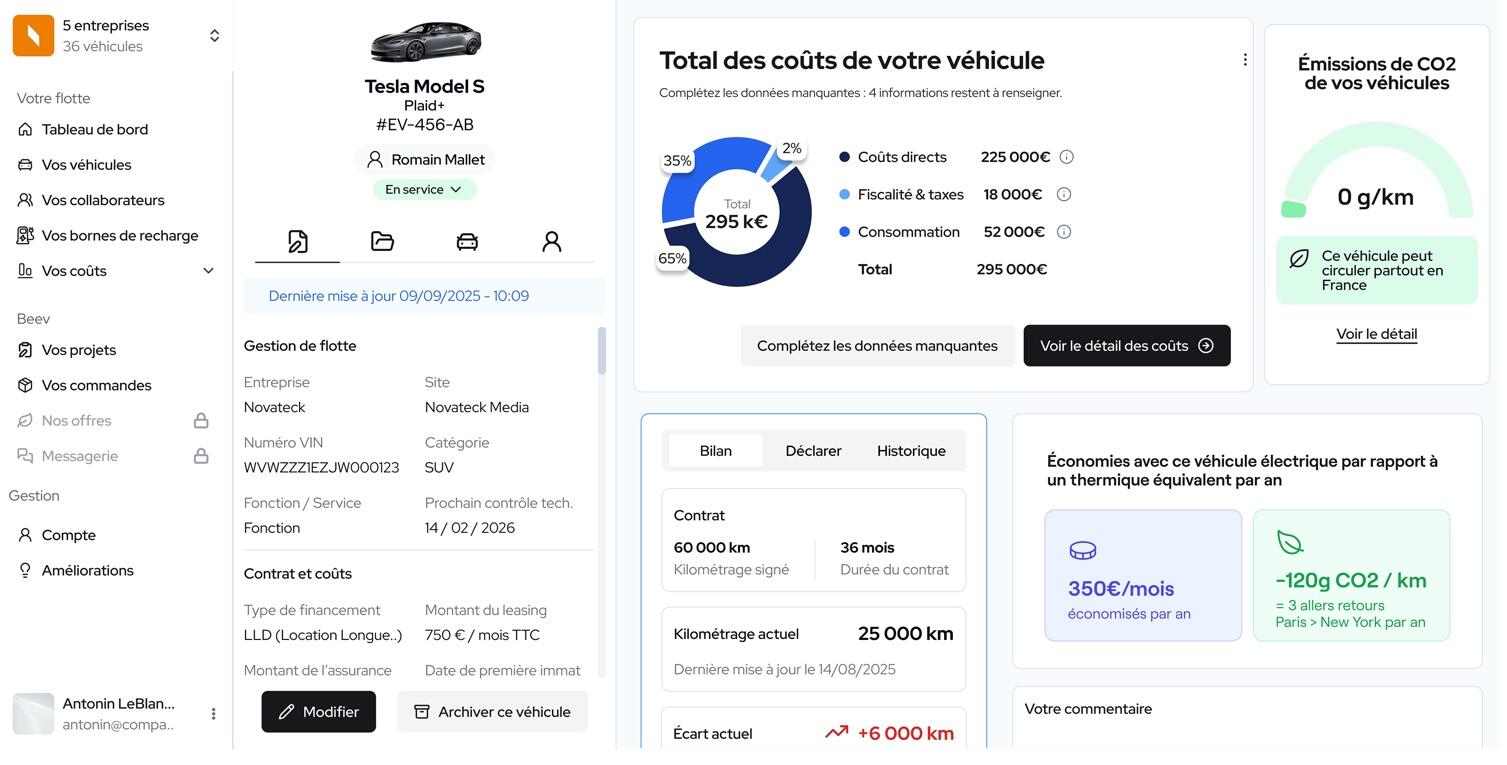Open three-dot menu on cost card
The width and height of the screenshot is (1507, 765).
point(1245,60)
